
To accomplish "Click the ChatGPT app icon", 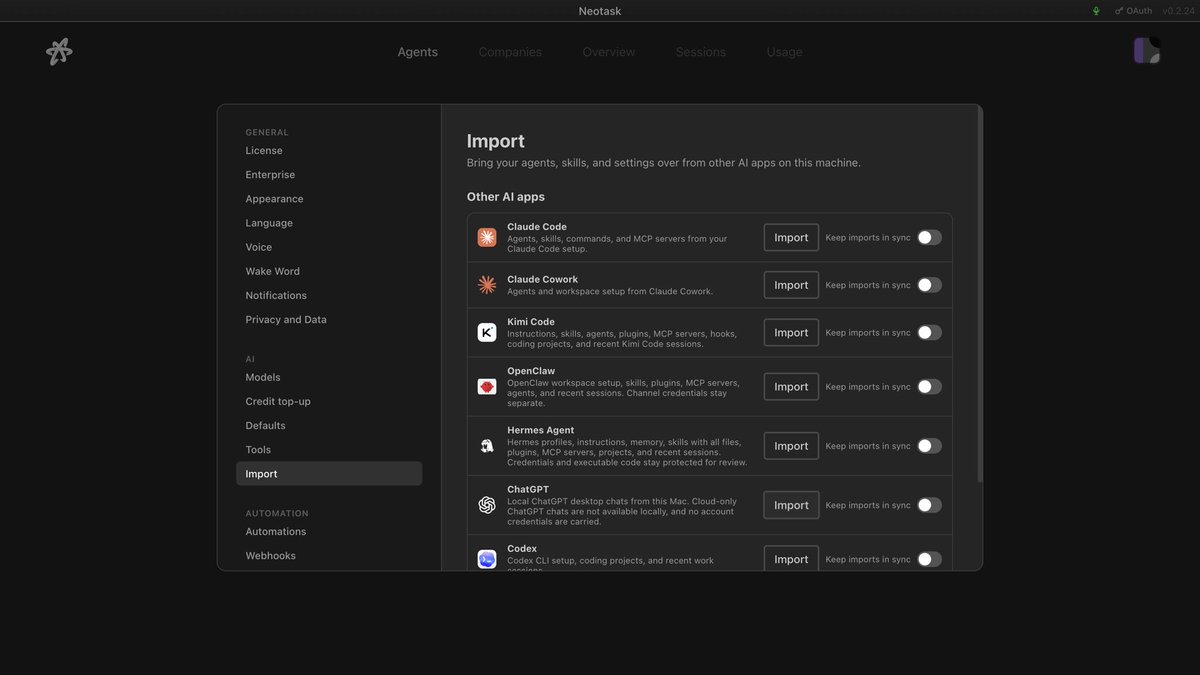I will (487, 505).
